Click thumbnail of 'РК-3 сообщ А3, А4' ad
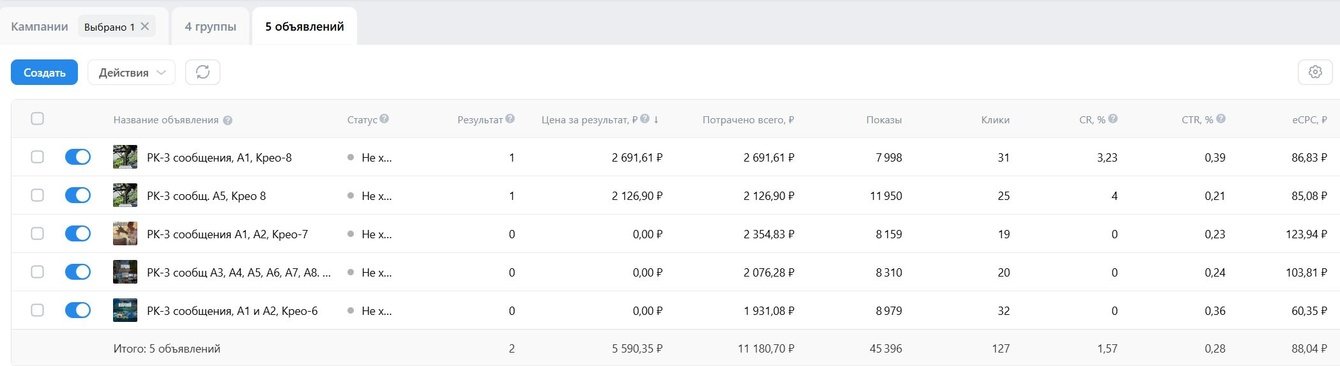1340x366 pixels. 125,272
